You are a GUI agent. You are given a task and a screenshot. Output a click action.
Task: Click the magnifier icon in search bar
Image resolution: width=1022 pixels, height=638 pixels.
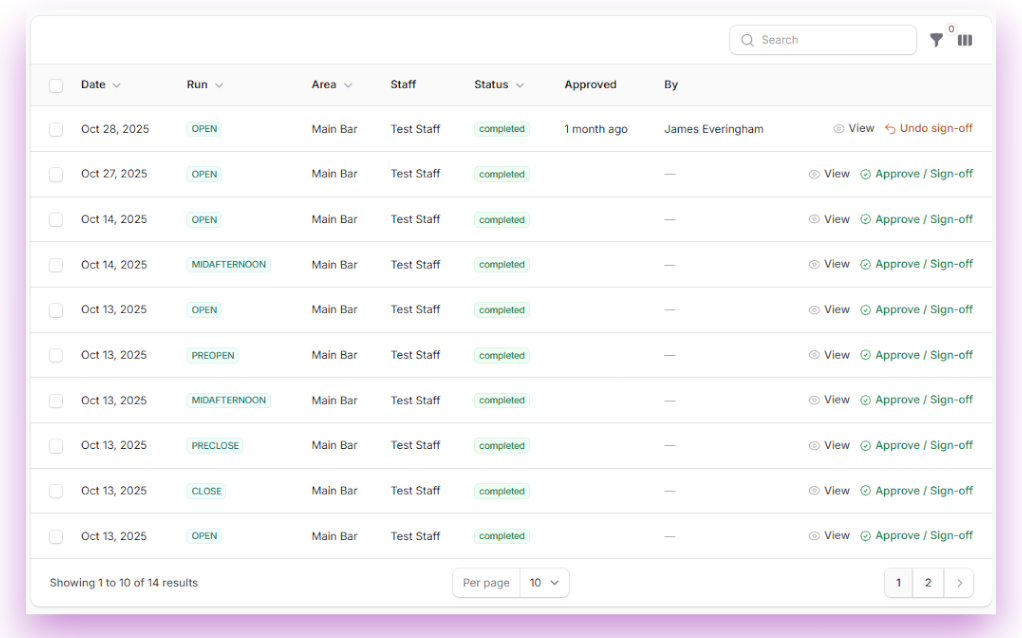pos(747,40)
